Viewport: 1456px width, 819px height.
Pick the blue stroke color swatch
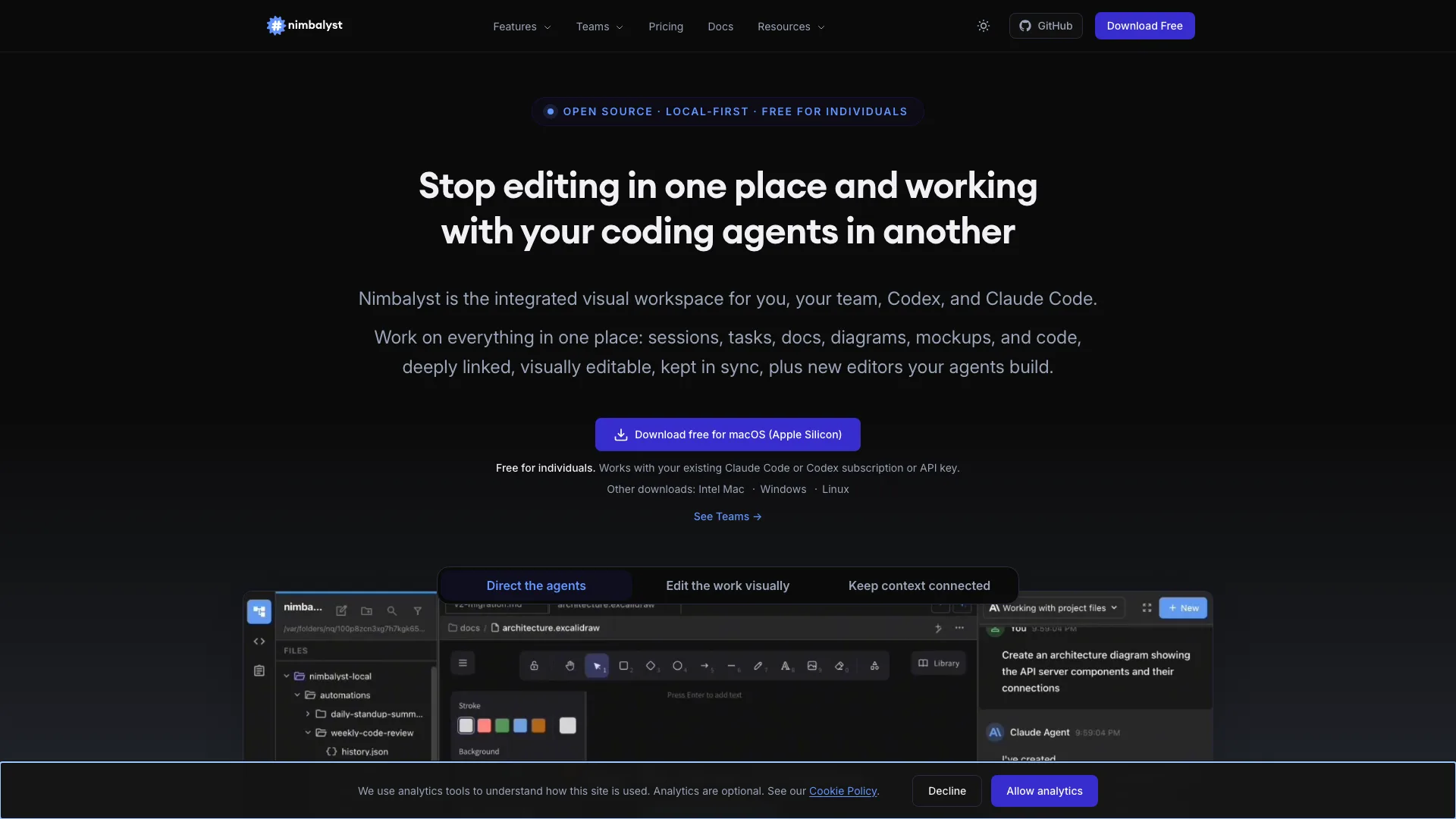pos(520,726)
